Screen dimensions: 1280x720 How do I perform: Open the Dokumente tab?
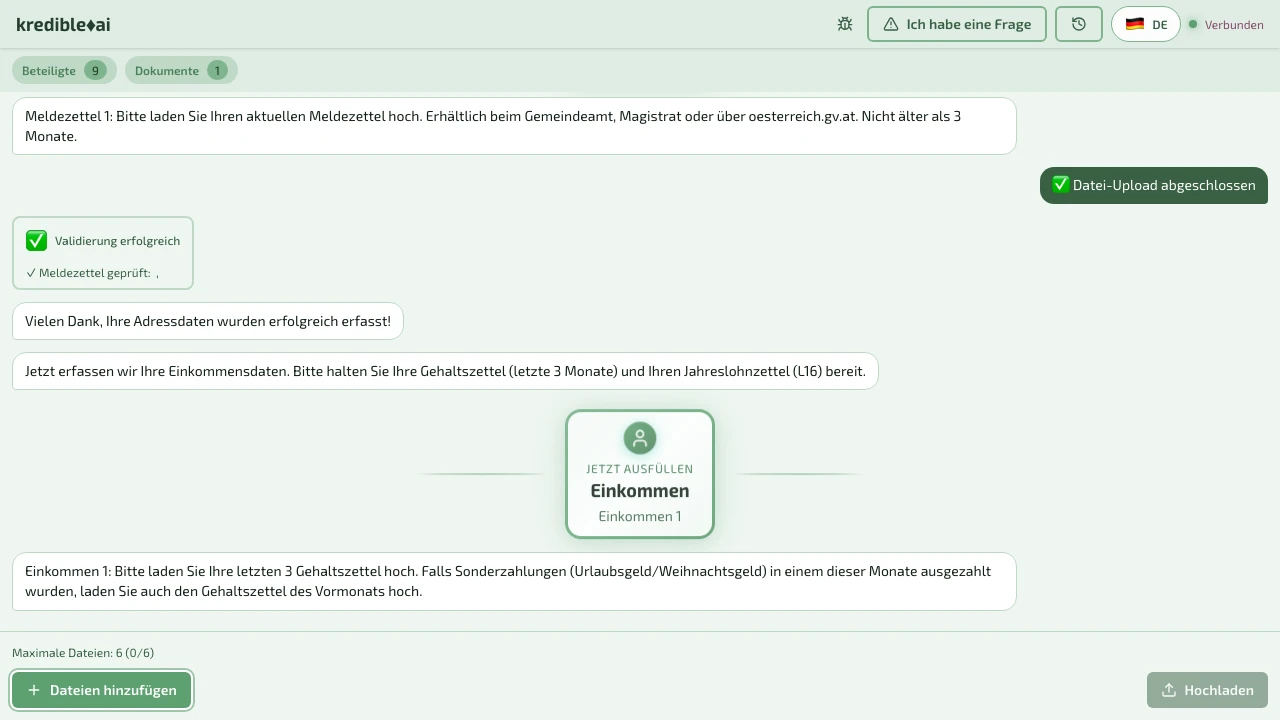[167, 71]
